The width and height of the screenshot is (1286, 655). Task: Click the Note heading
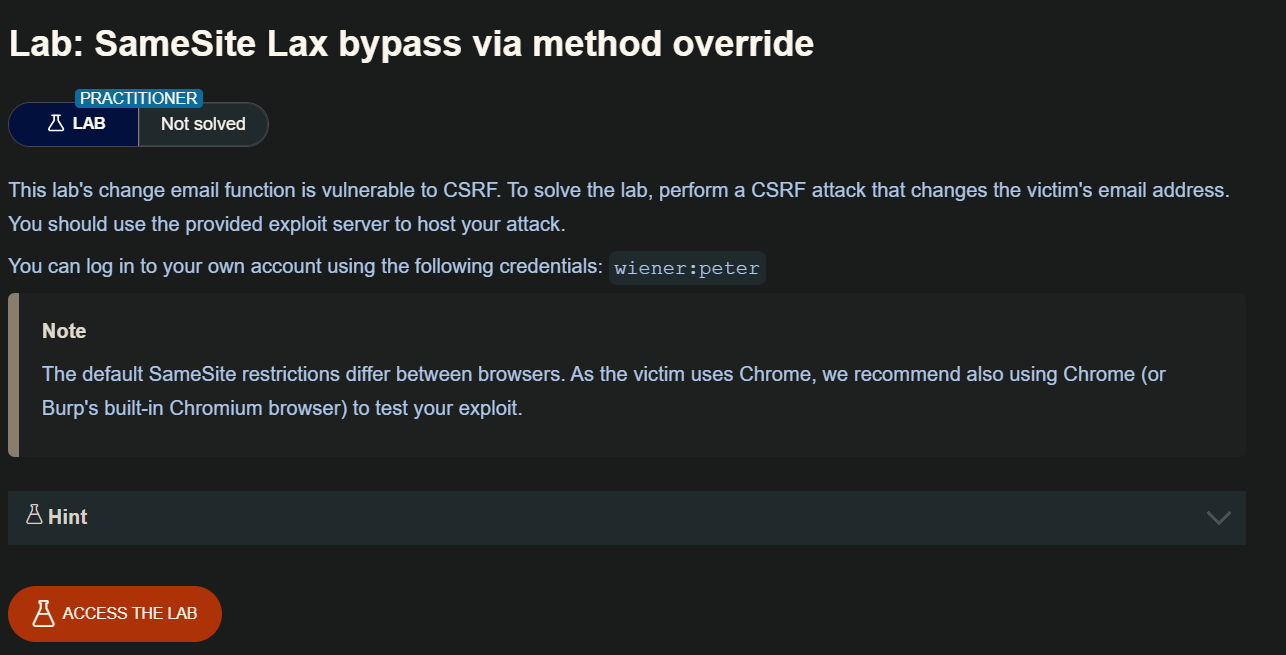click(64, 331)
